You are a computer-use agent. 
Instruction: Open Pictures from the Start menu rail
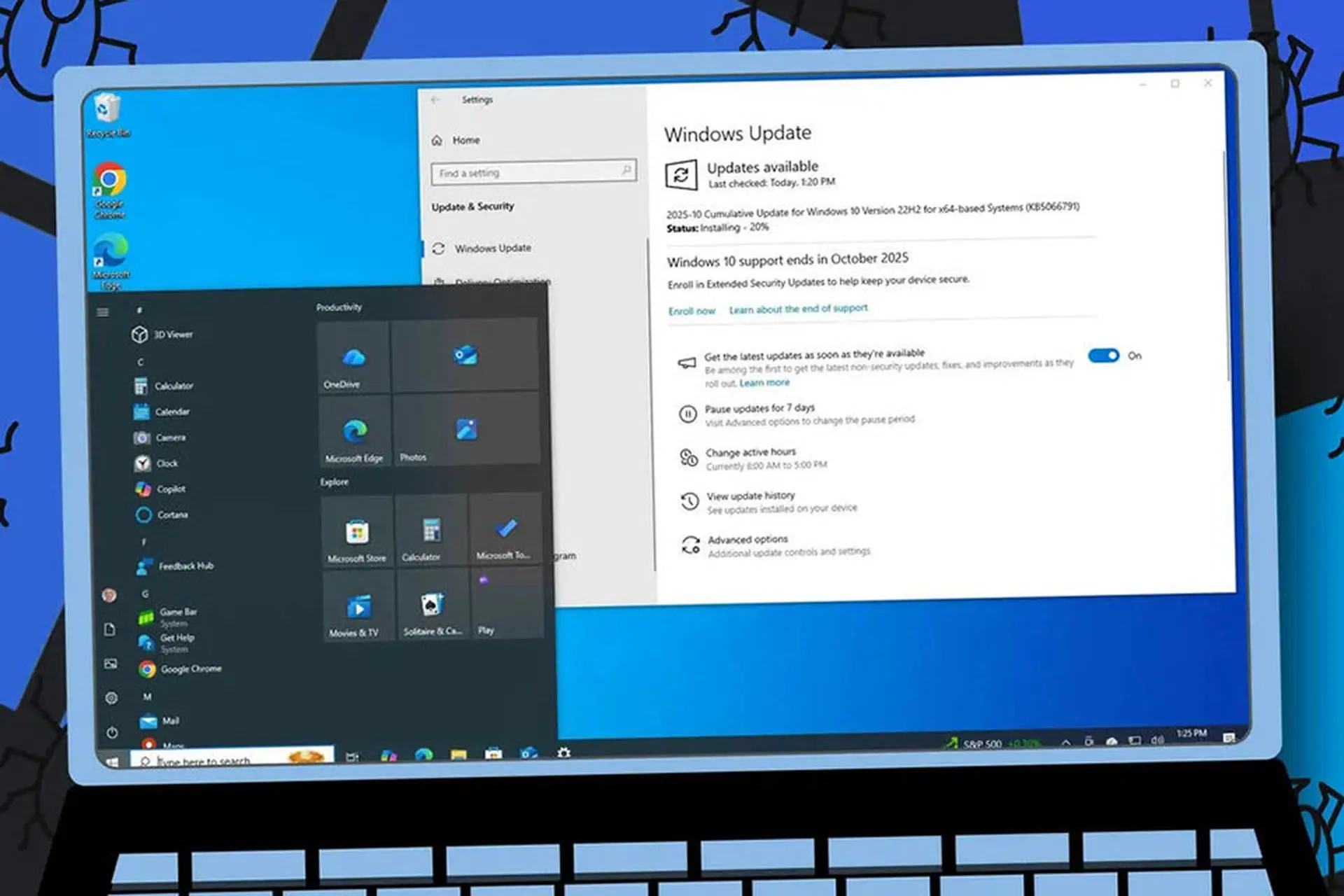tap(111, 664)
